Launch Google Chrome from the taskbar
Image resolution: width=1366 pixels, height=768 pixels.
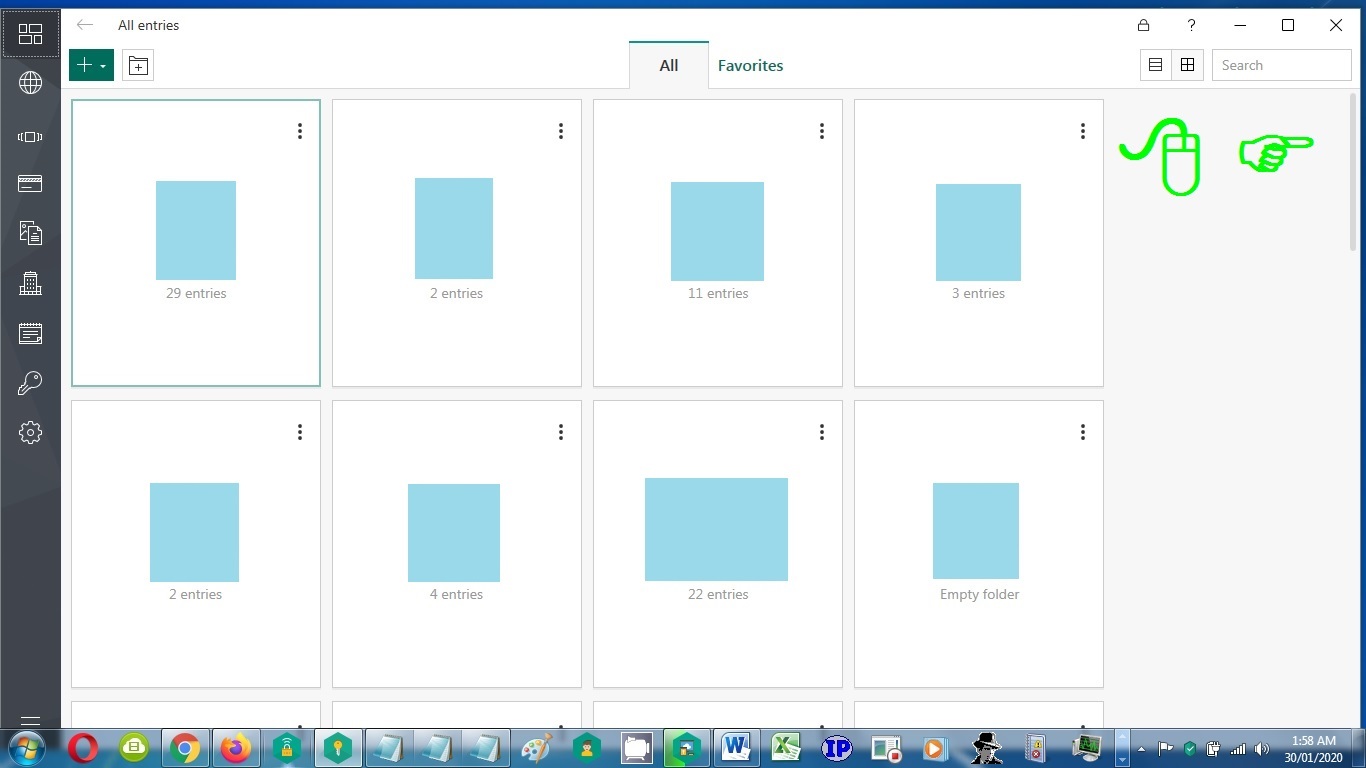184,747
